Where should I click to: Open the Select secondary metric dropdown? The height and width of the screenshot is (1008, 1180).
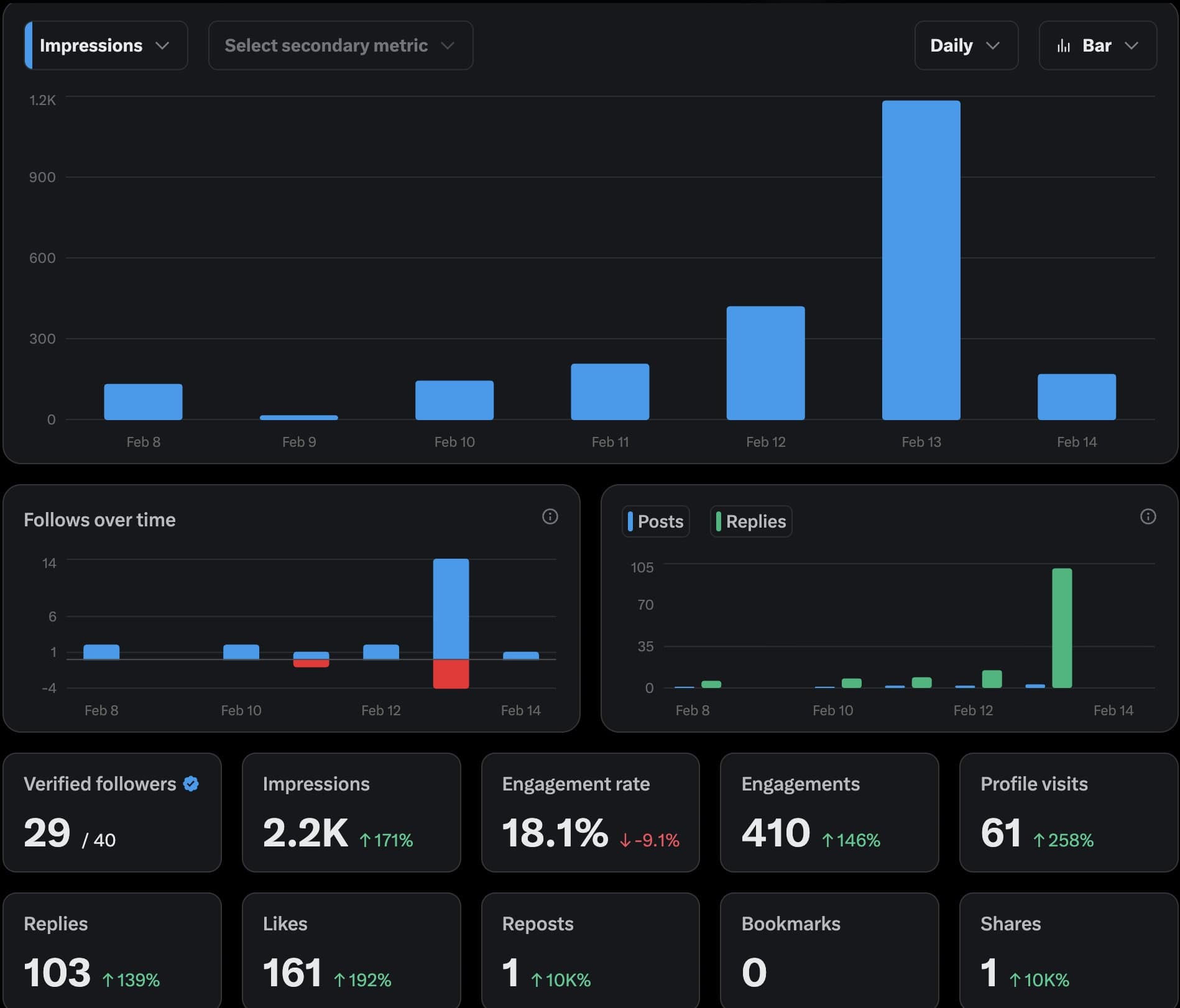click(339, 45)
